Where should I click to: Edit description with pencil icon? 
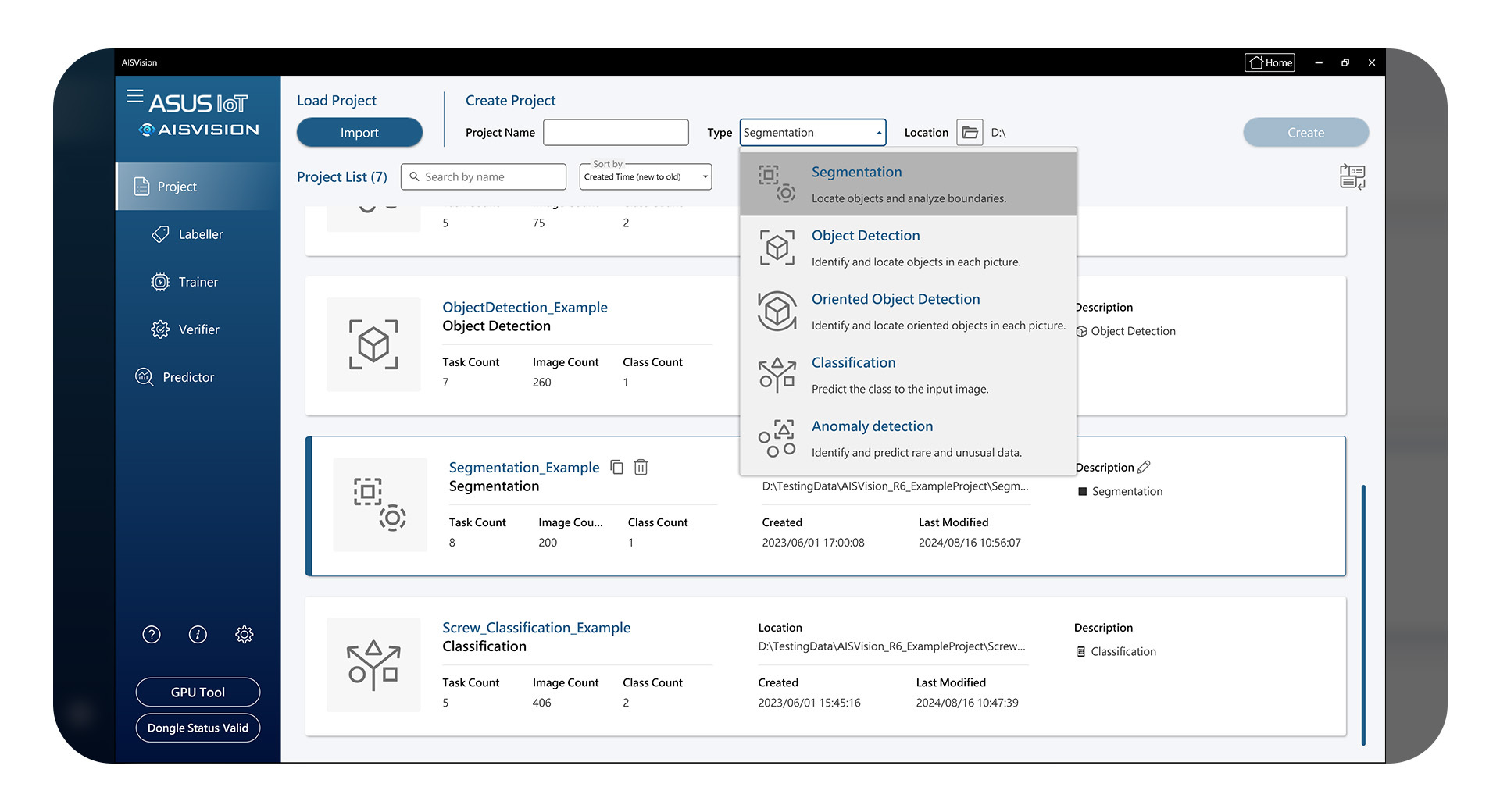point(1144,467)
